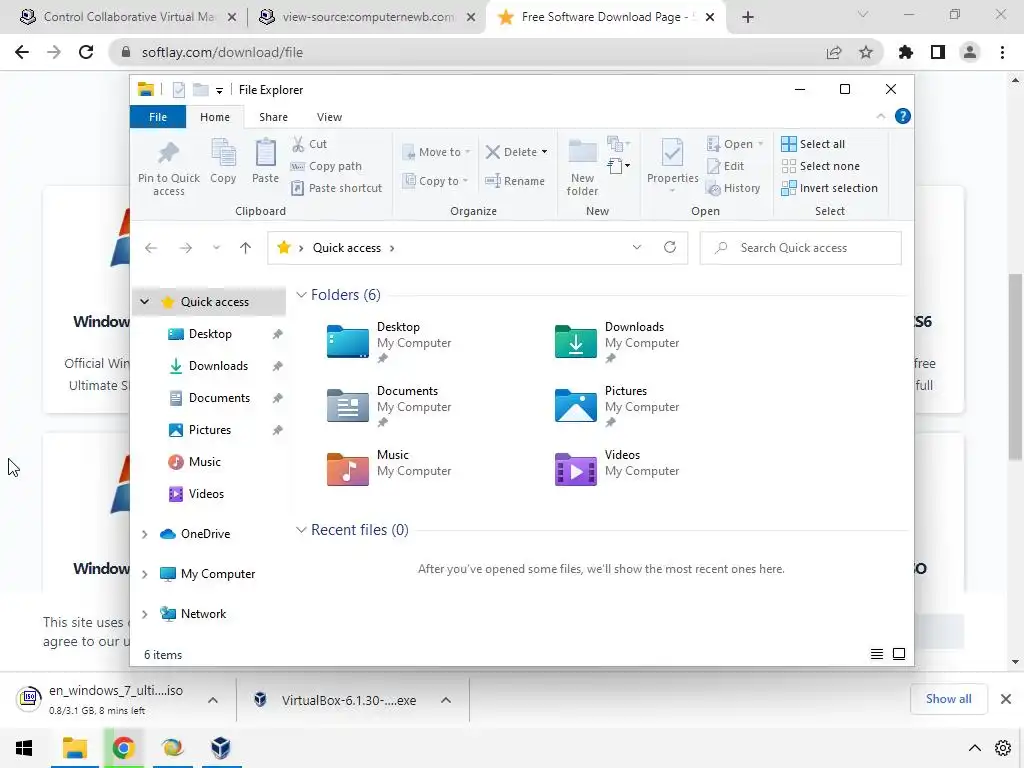Open the Delete dropdown in Organize group

[x=517, y=152]
